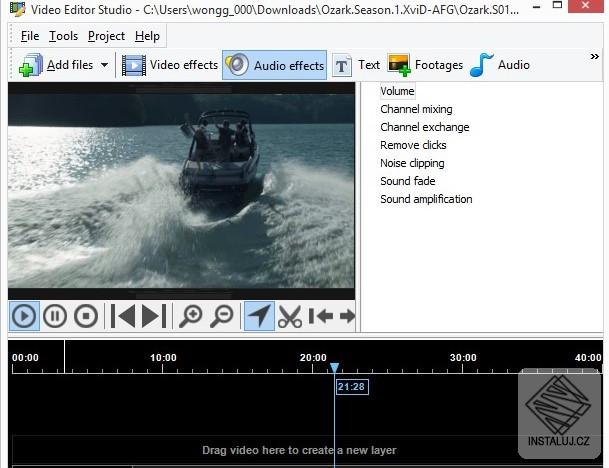The width and height of the screenshot is (609, 468).
Task: Click the 30:00 mark on timeline ruler
Action: (x=463, y=358)
